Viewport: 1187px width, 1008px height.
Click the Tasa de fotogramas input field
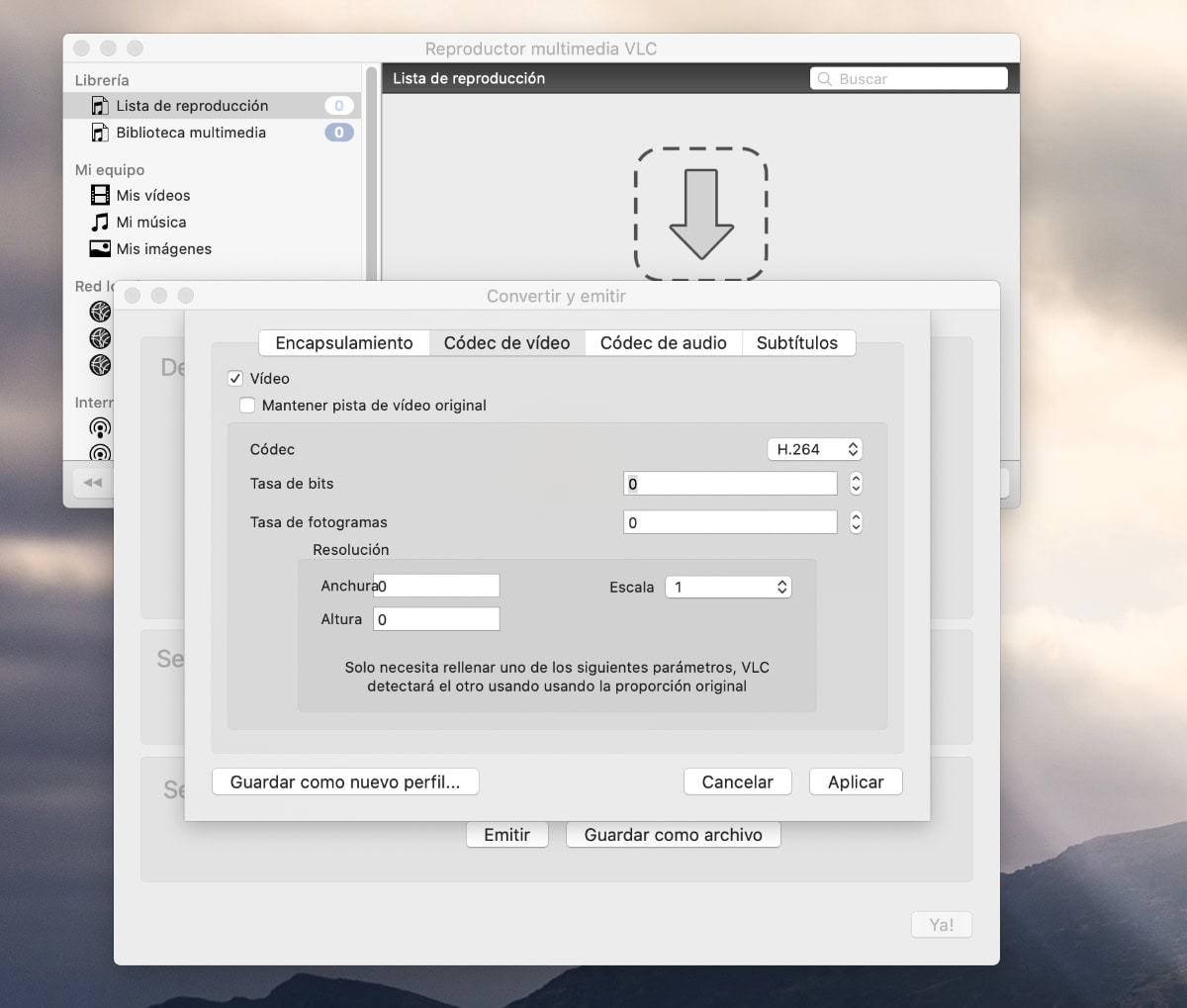coord(730,522)
